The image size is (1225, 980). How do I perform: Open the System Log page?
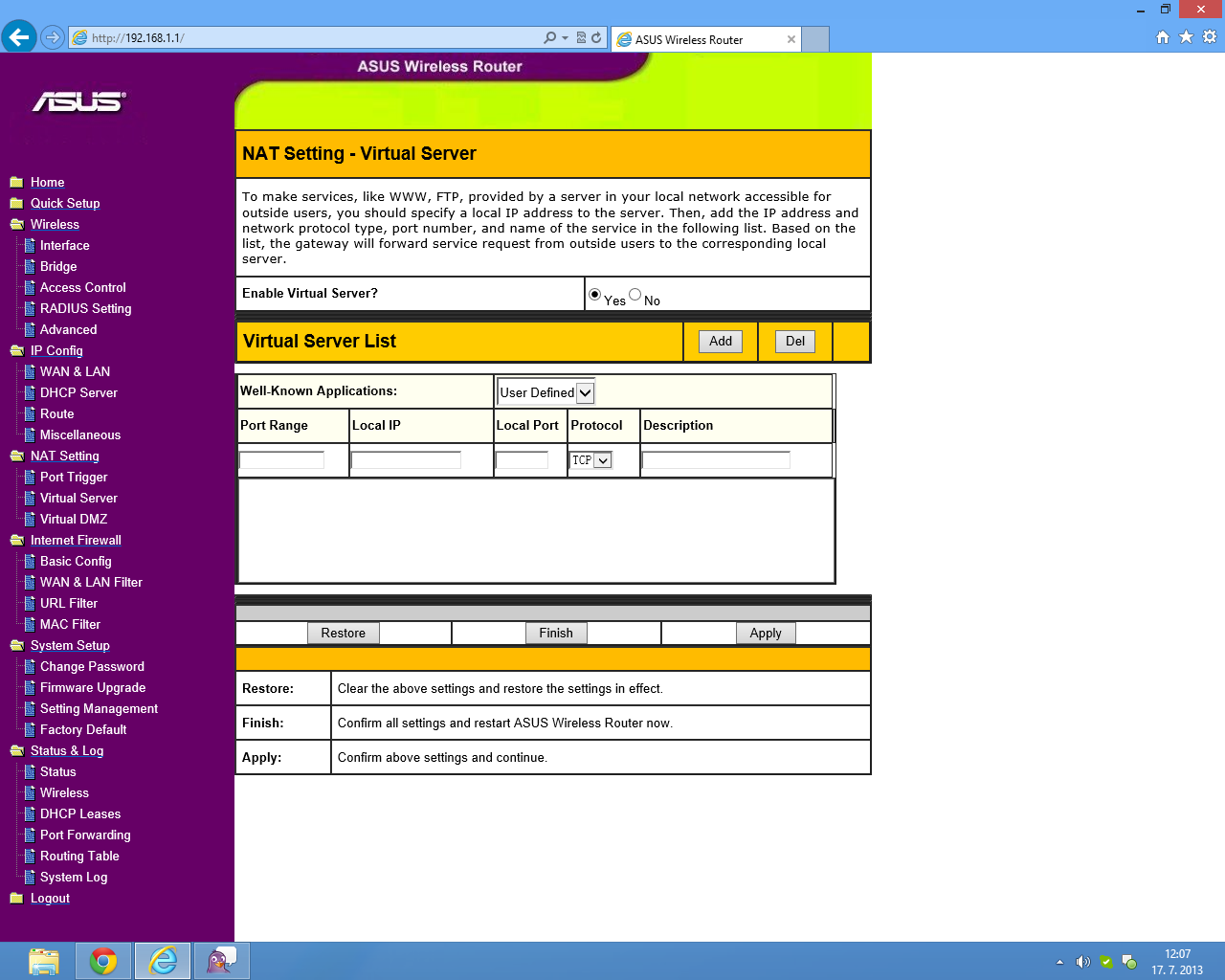point(74,877)
